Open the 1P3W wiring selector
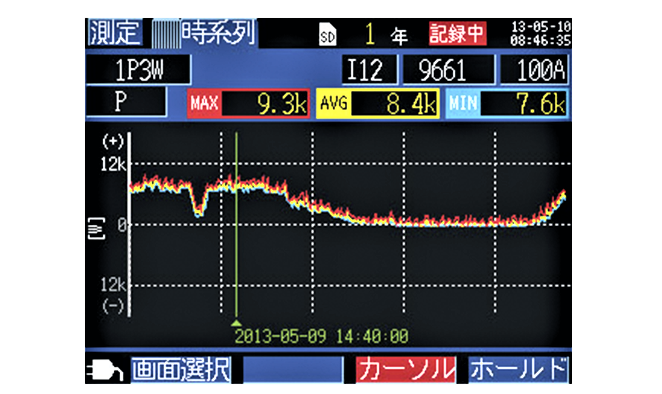Viewport: 662px width, 394px height. point(138,70)
